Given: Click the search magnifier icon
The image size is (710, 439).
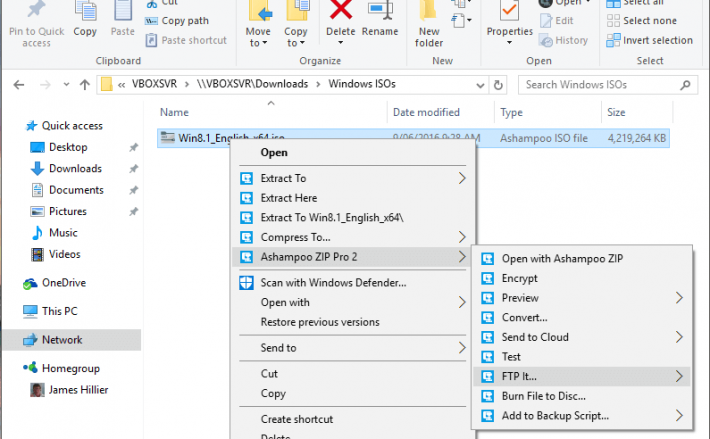Looking at the screenshot, I should (x=686, y=85).
